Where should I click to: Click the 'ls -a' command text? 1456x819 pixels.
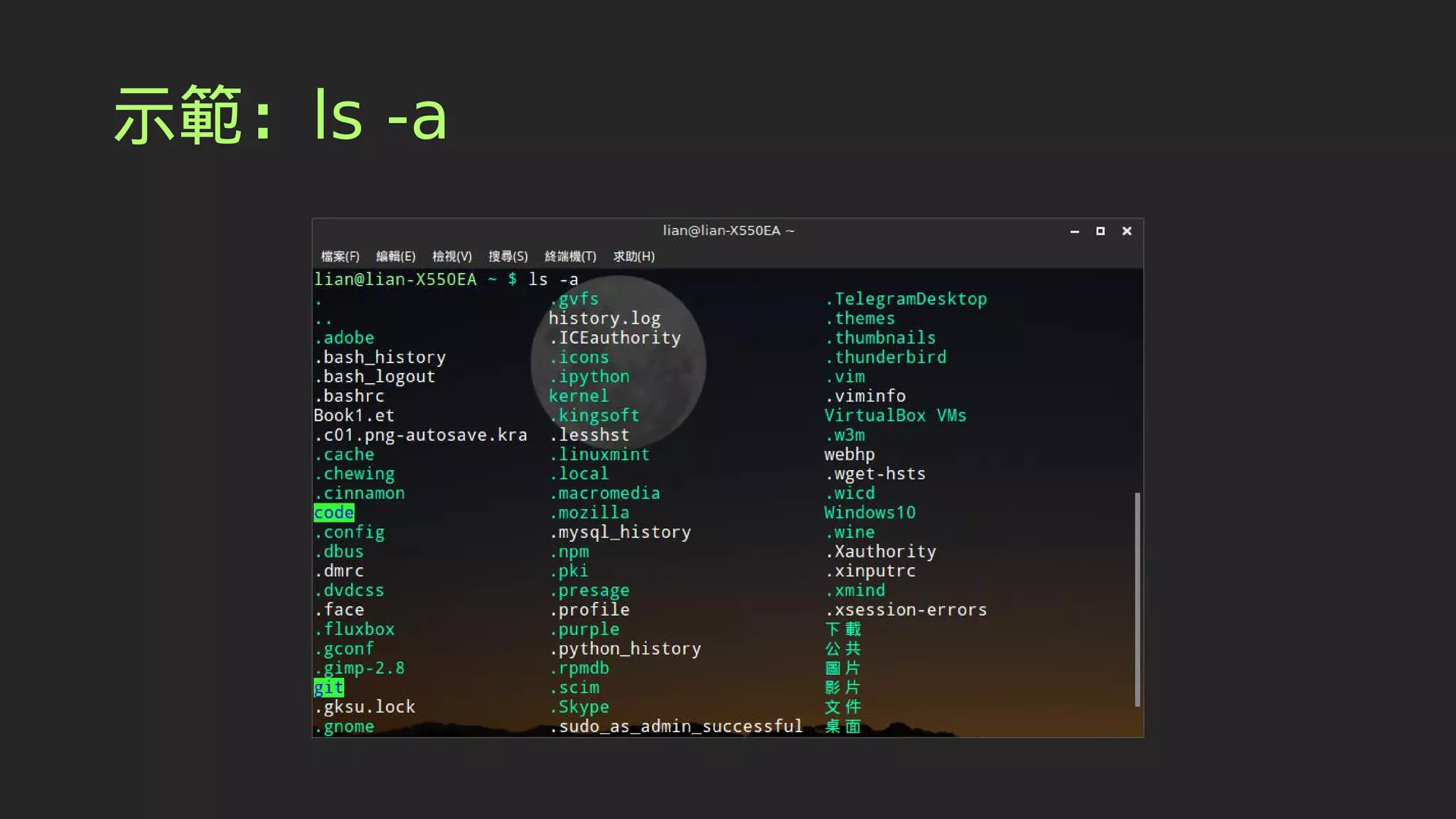coord(553,279)
